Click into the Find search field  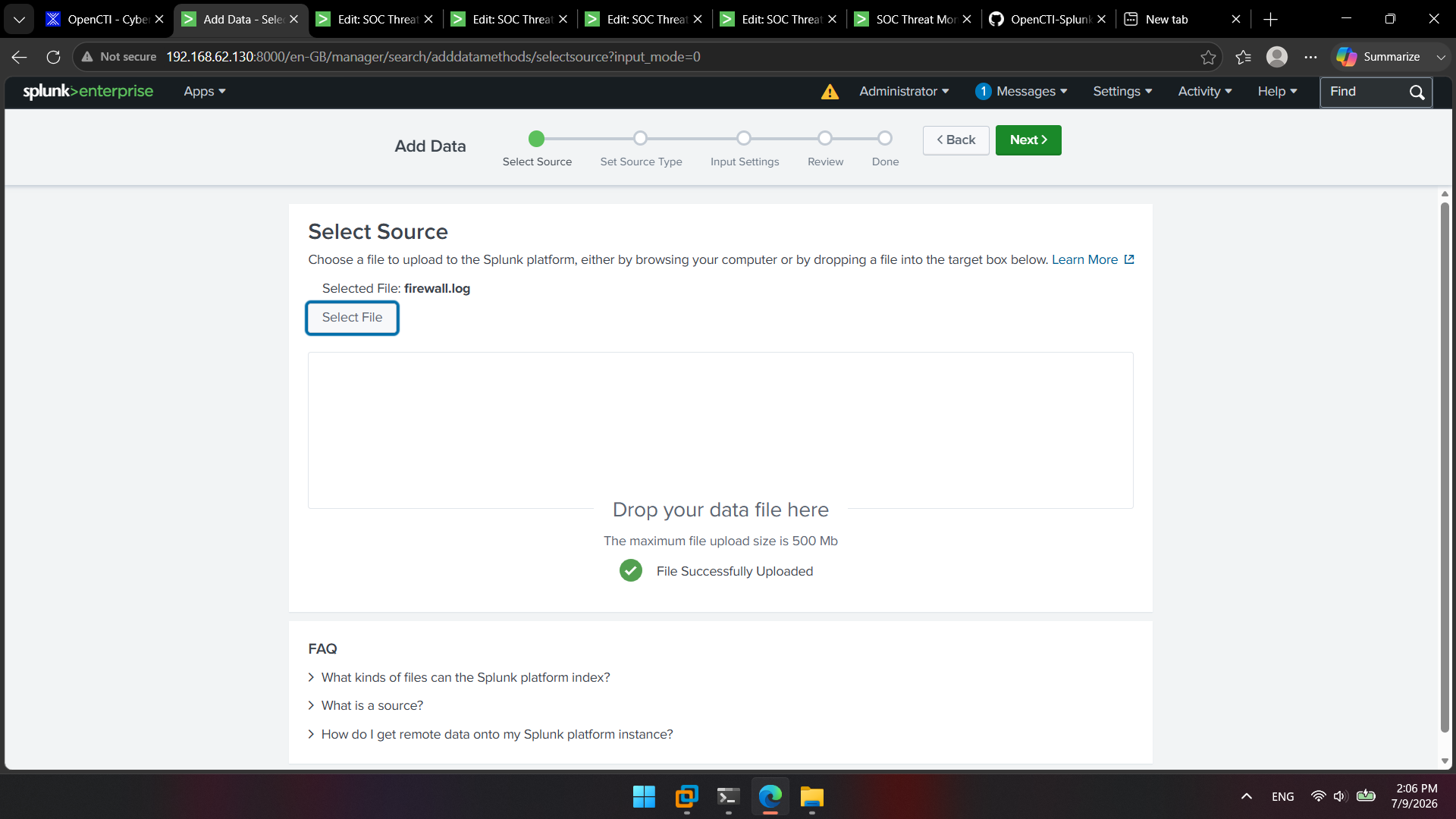[x=1363, y=92]
